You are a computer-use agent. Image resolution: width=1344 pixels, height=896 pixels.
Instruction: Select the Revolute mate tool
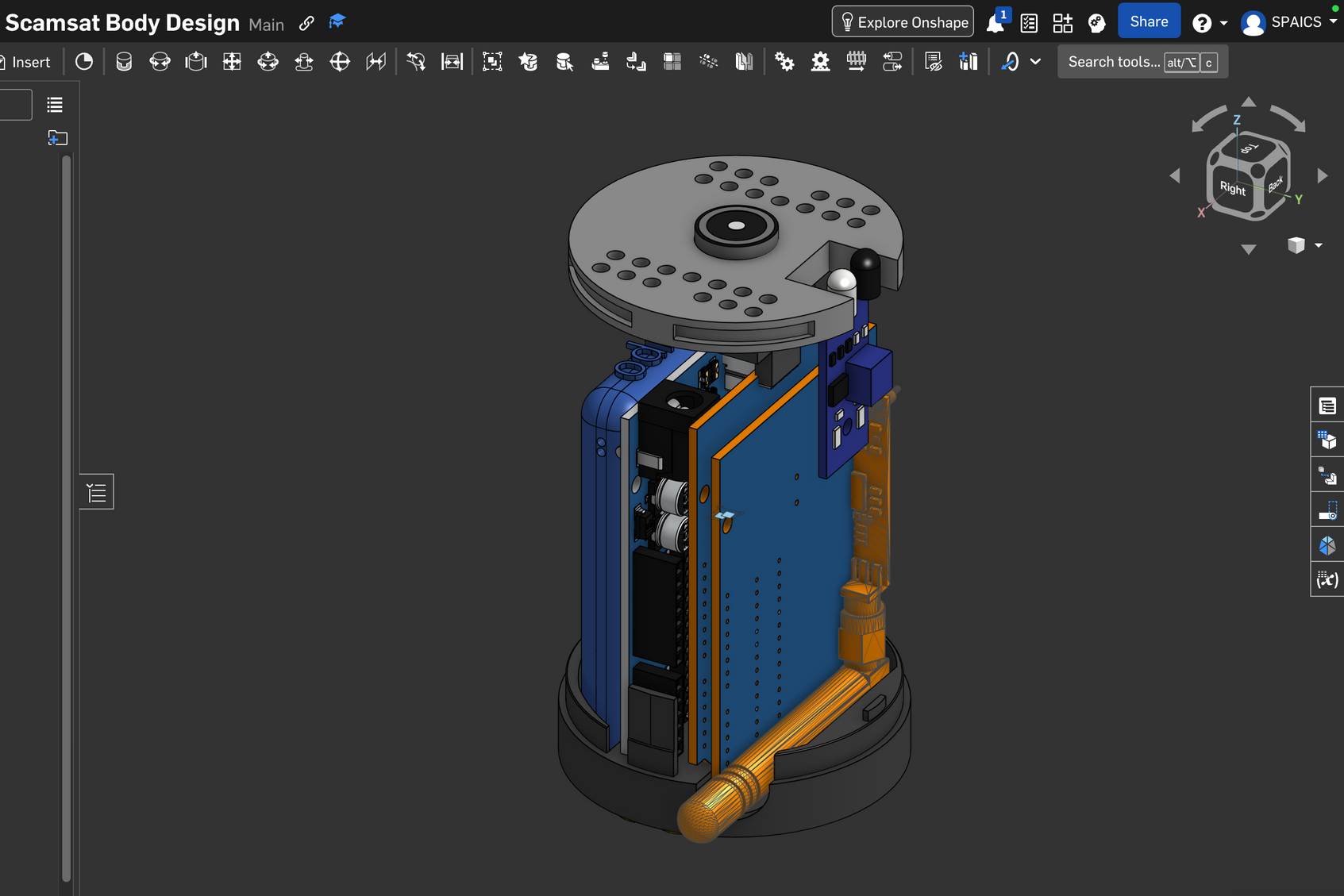click(160, 62)
